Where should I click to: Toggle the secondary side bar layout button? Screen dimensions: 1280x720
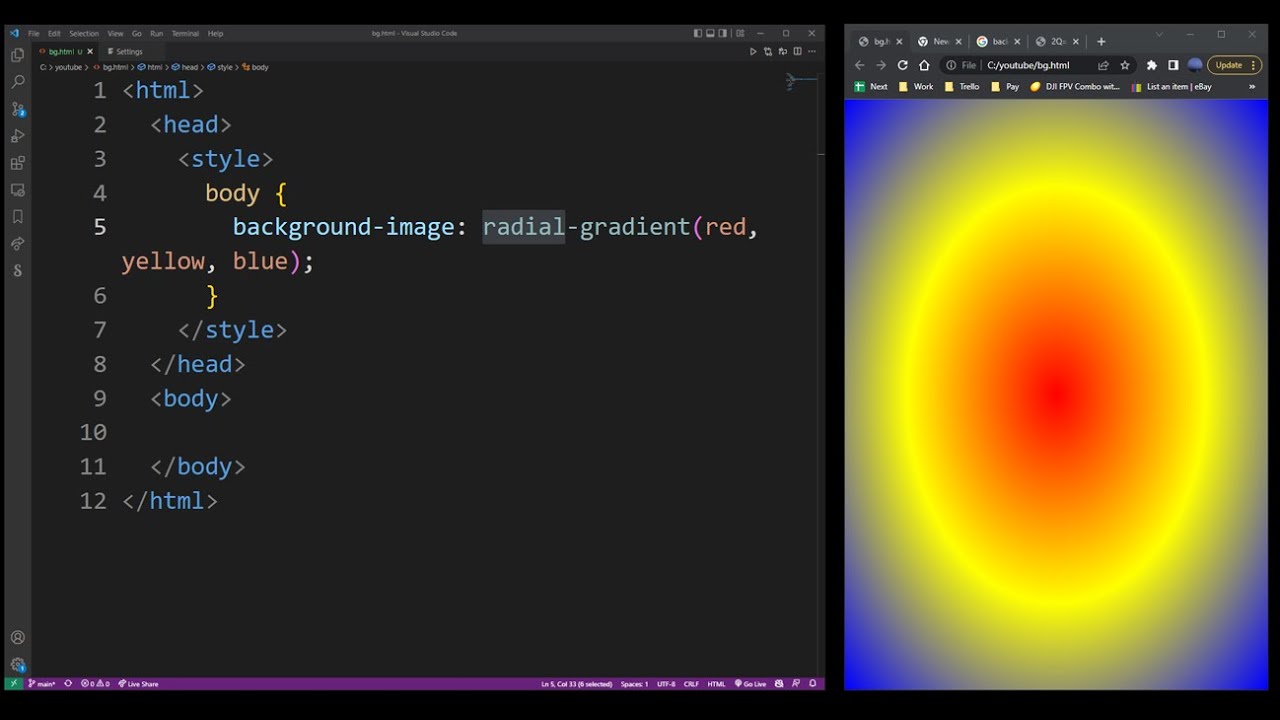click(x=724, y=33)
